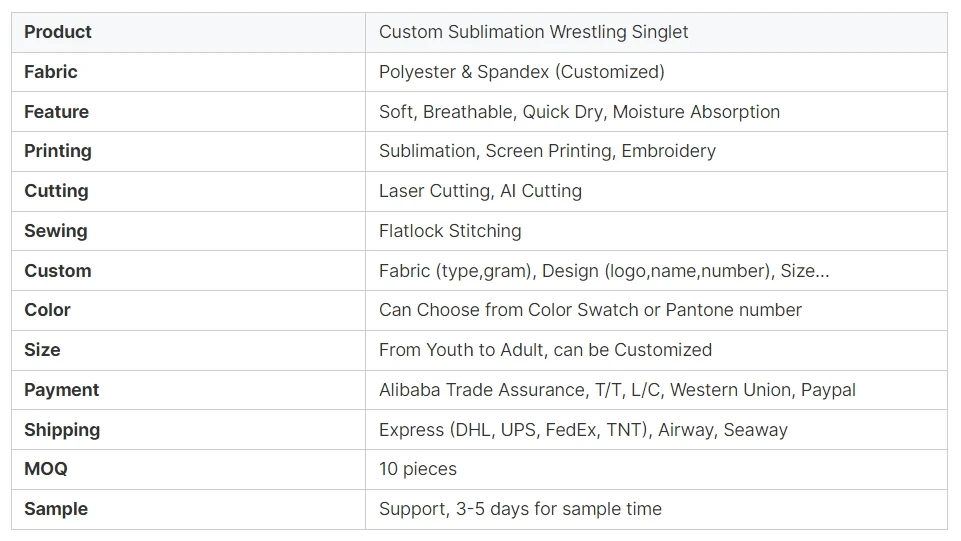
Task: Click the "Feature" row header
Action: 56,112
